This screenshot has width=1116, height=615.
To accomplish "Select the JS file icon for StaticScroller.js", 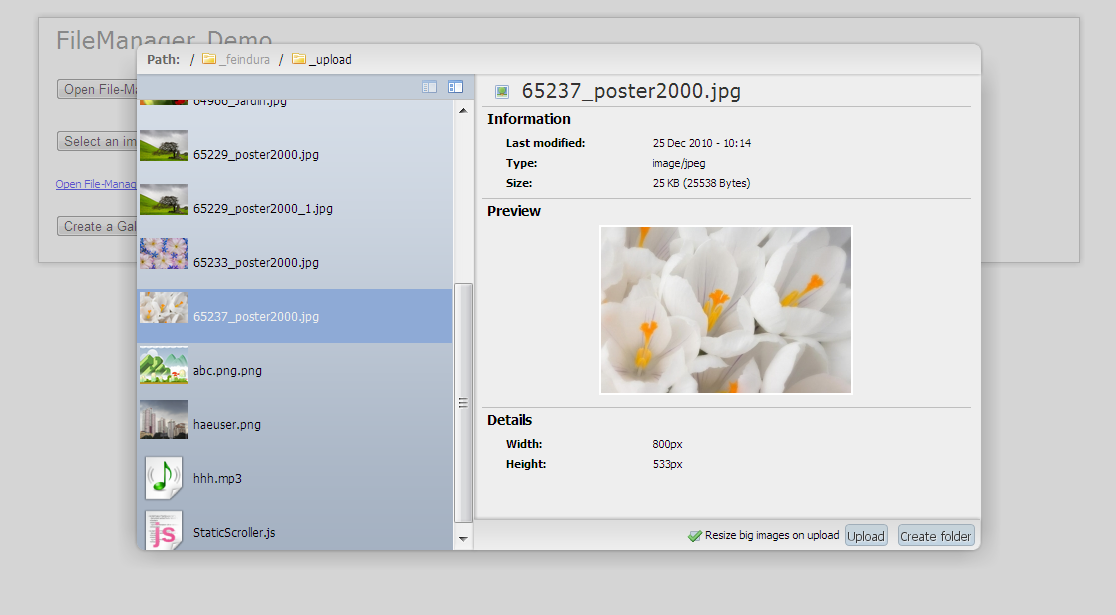I will coord(163,532).
